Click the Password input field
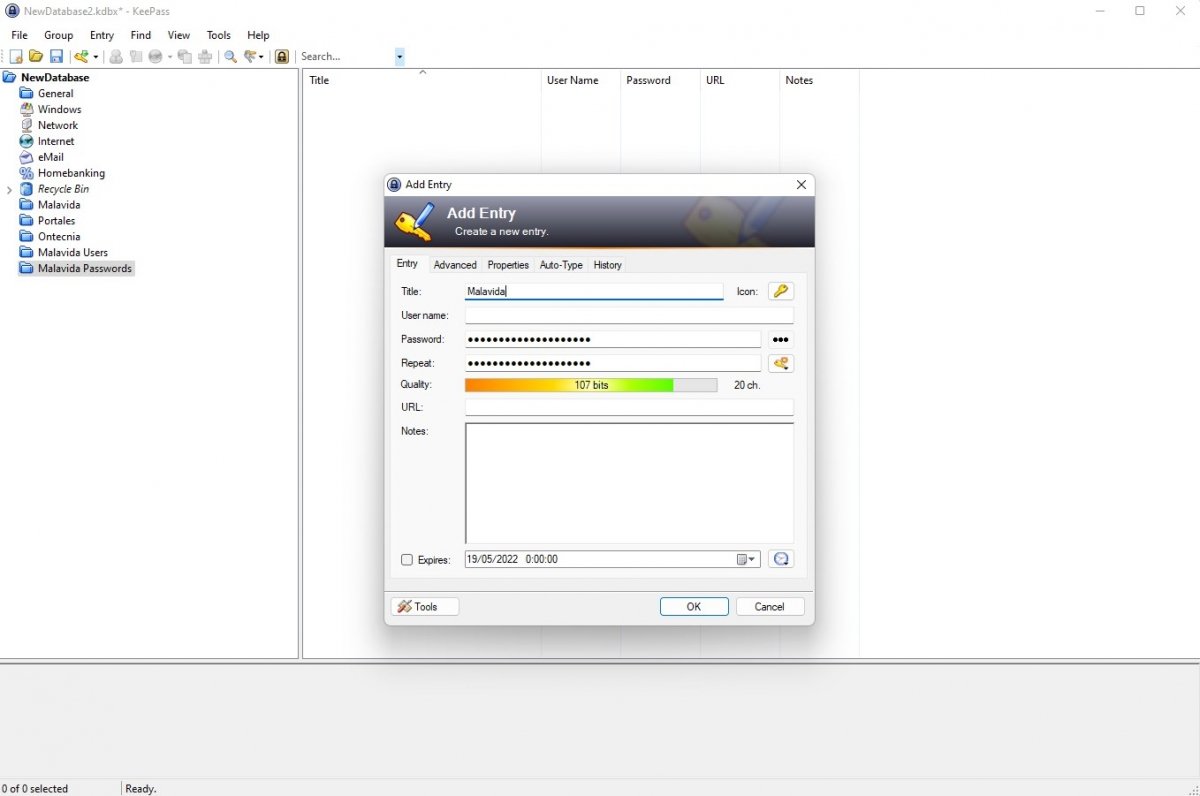Screen dimensions: 1200x796 click(x=613, y=339)
